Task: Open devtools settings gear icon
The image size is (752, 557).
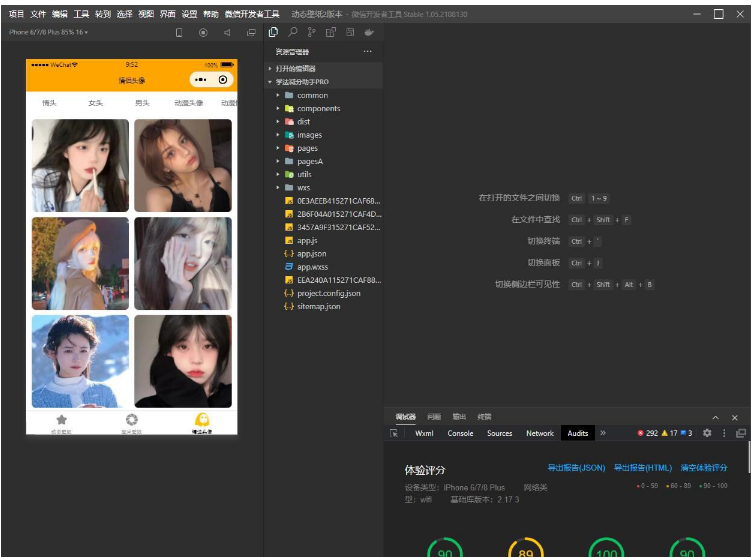Action: click(x=707, y=433)
